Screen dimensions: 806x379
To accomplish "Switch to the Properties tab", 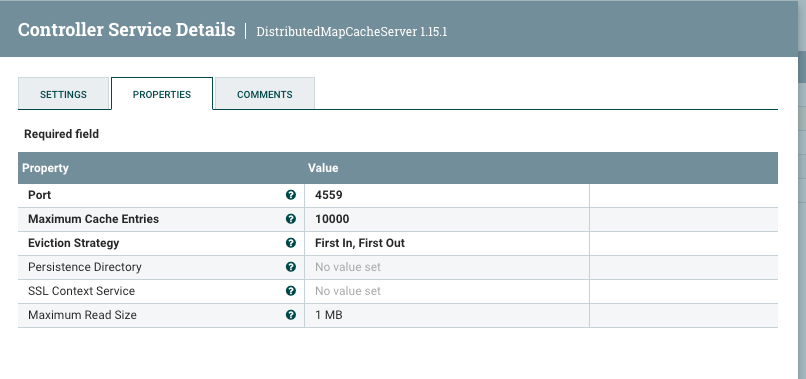I will [x=162, y=94].
